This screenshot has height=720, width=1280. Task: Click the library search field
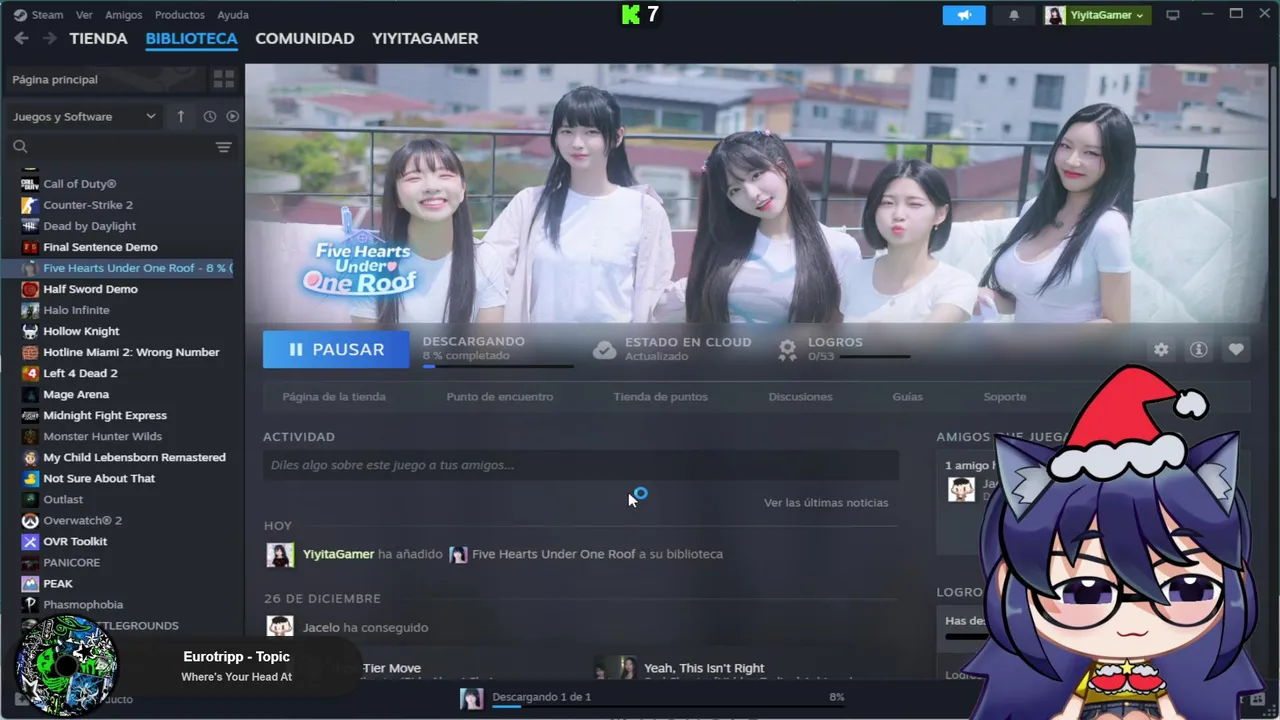click(x=110, y=147)
